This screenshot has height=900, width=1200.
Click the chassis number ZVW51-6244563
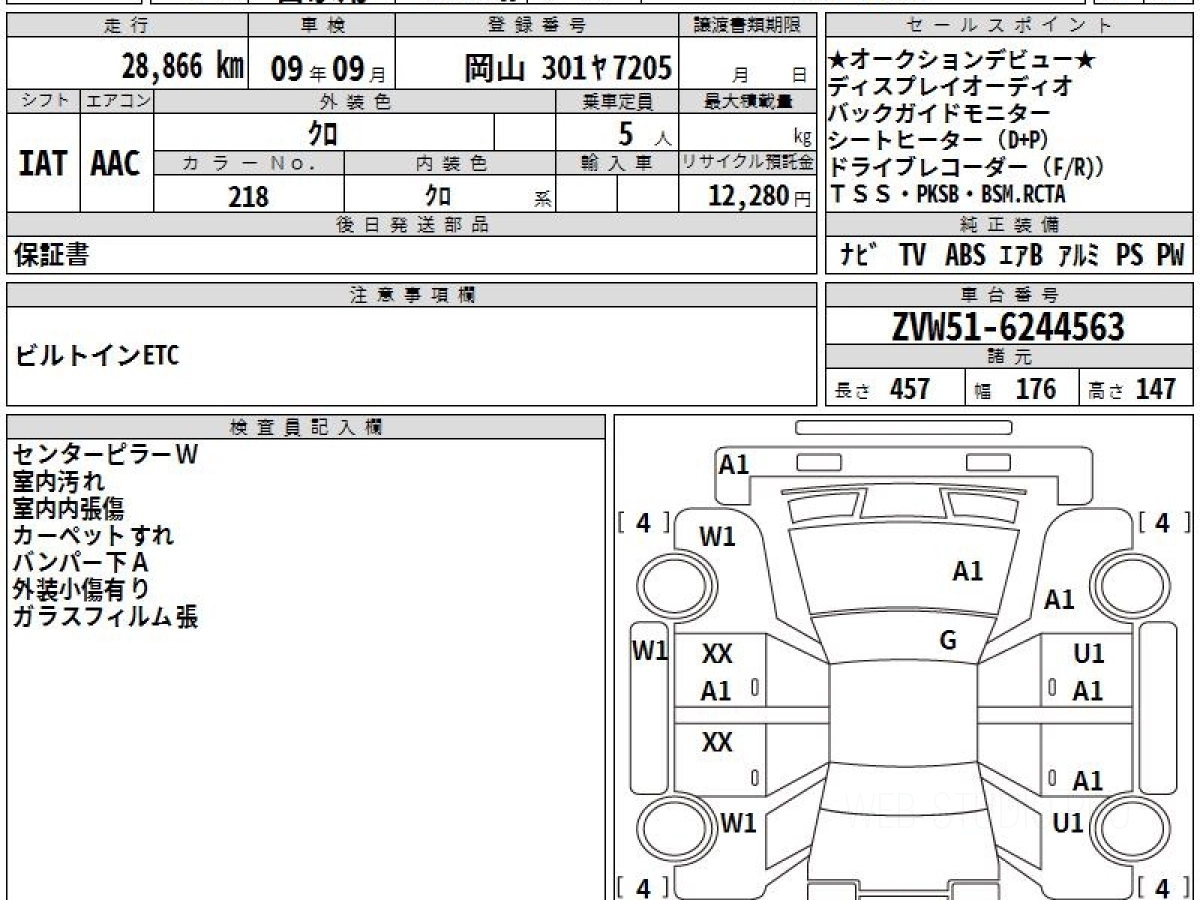(1008, 327)
